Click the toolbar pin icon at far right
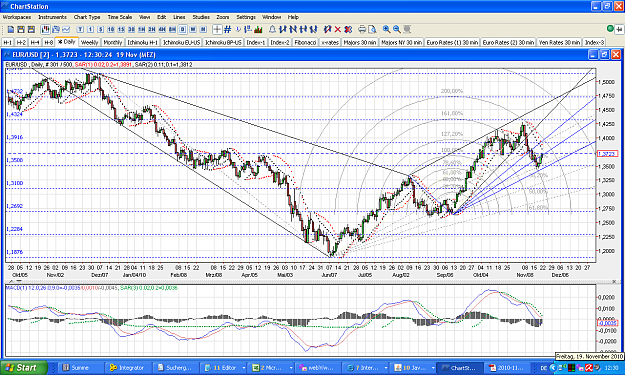 click(619, 29)
